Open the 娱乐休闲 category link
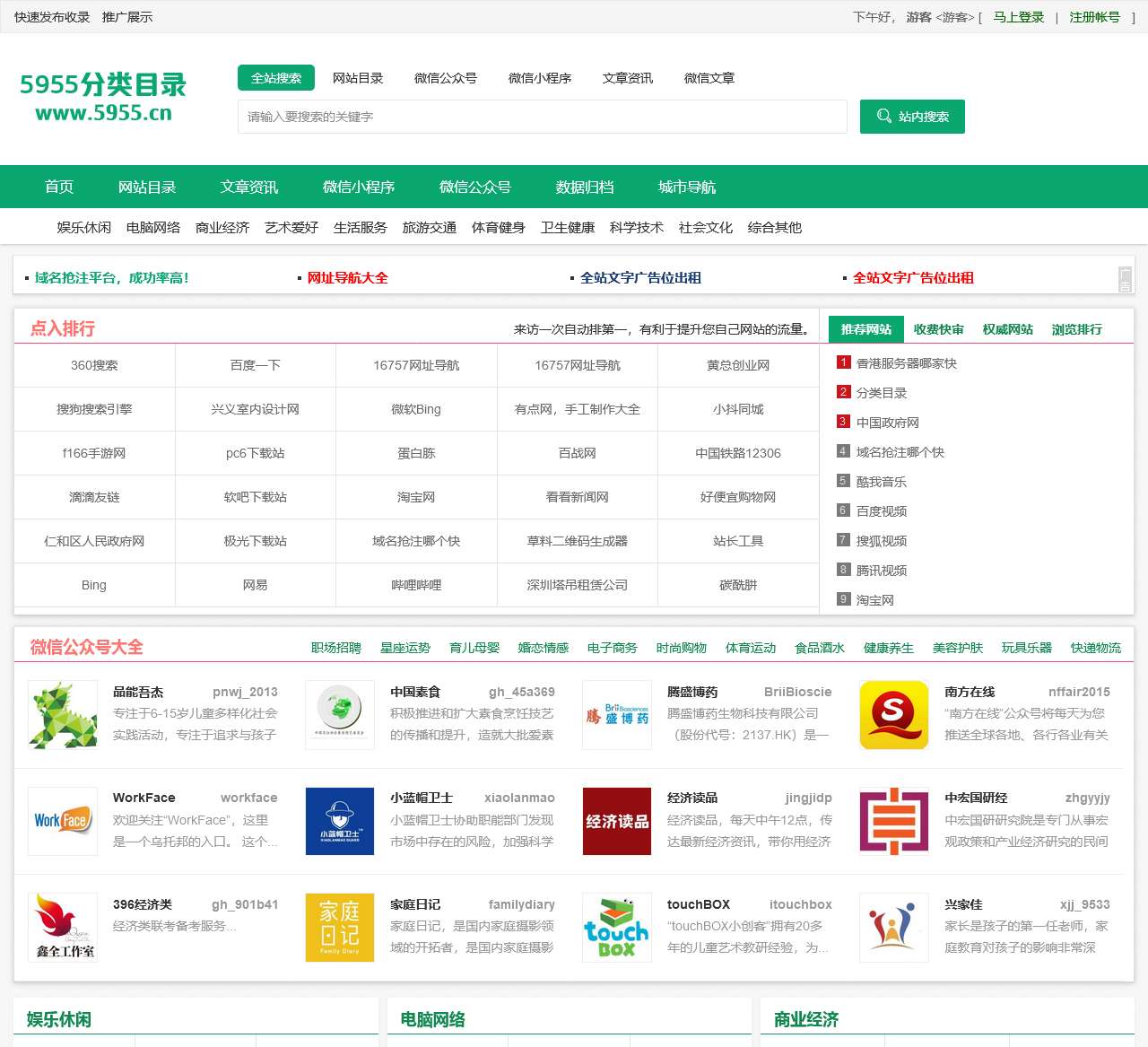 click(x=84, y=227)
